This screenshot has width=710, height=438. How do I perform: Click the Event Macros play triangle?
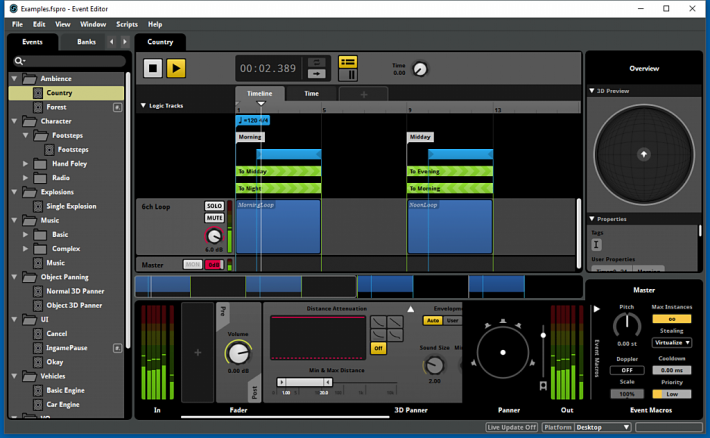[597, 309]
